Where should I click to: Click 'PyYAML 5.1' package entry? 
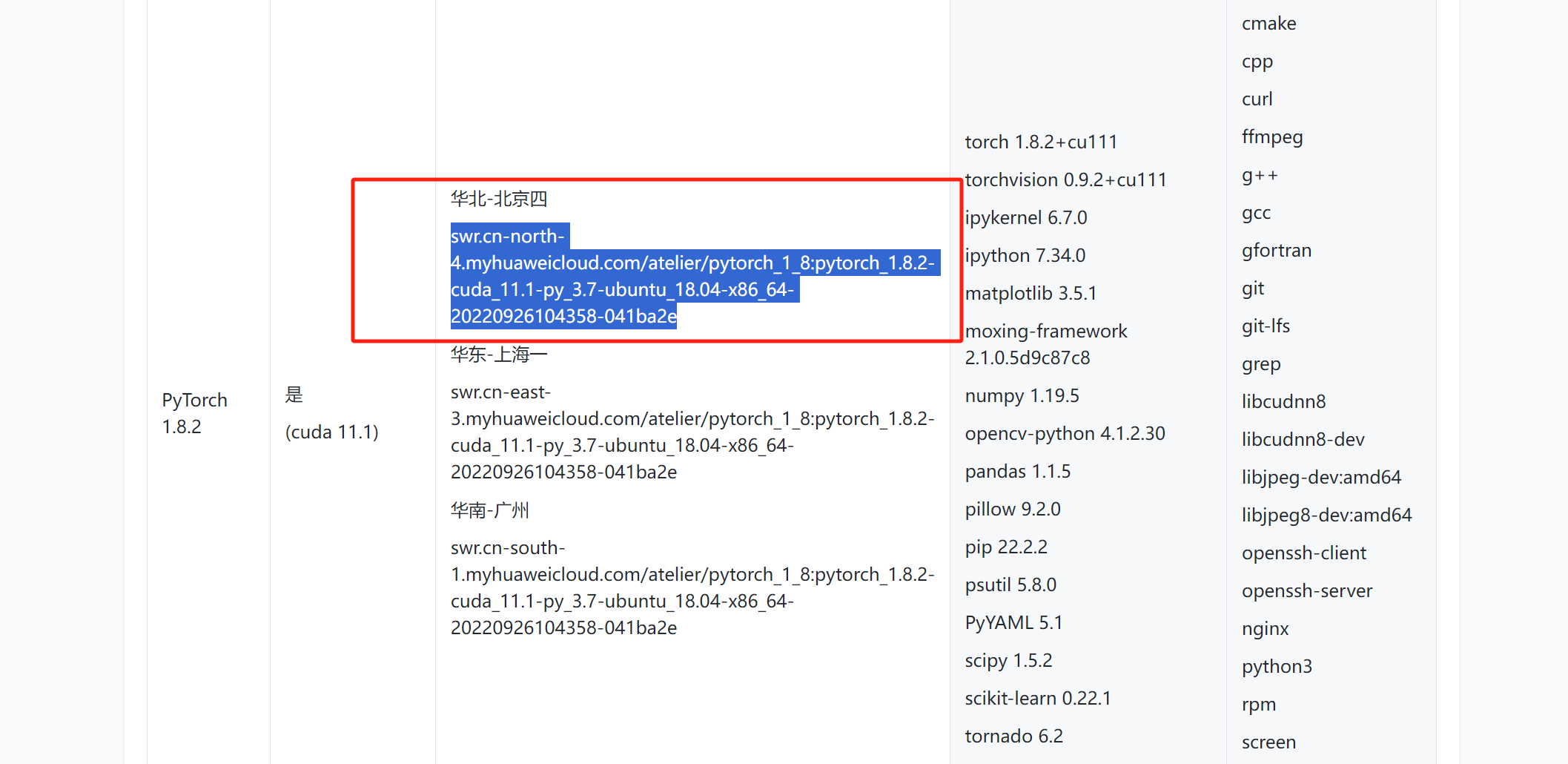tap(1013, 622)
